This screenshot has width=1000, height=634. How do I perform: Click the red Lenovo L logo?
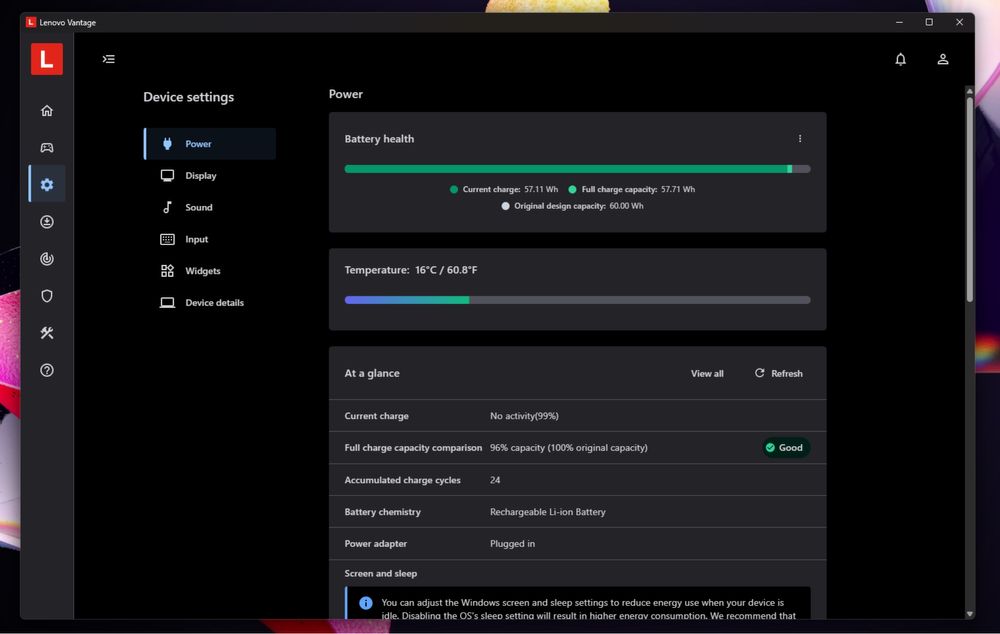47,59
